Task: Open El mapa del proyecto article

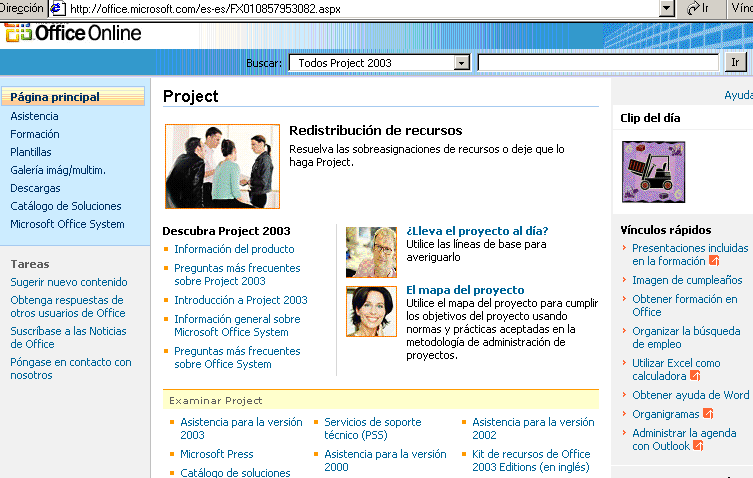Action: click(465, 290)
